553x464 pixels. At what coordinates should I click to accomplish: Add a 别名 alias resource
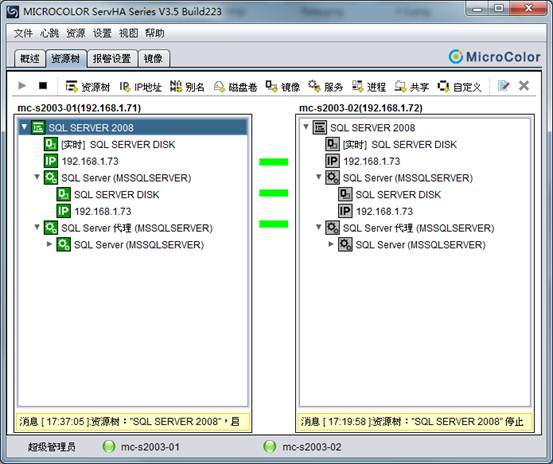[187, 86]
